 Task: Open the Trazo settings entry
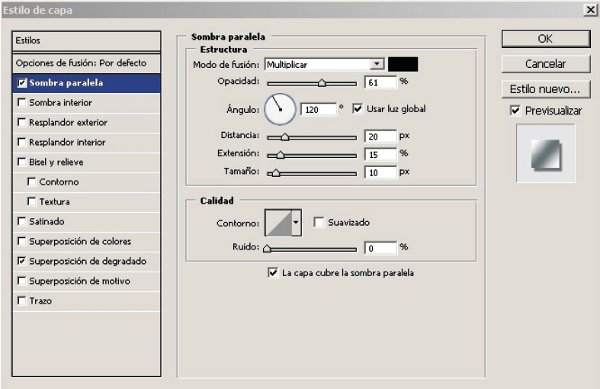click(86, 301)
